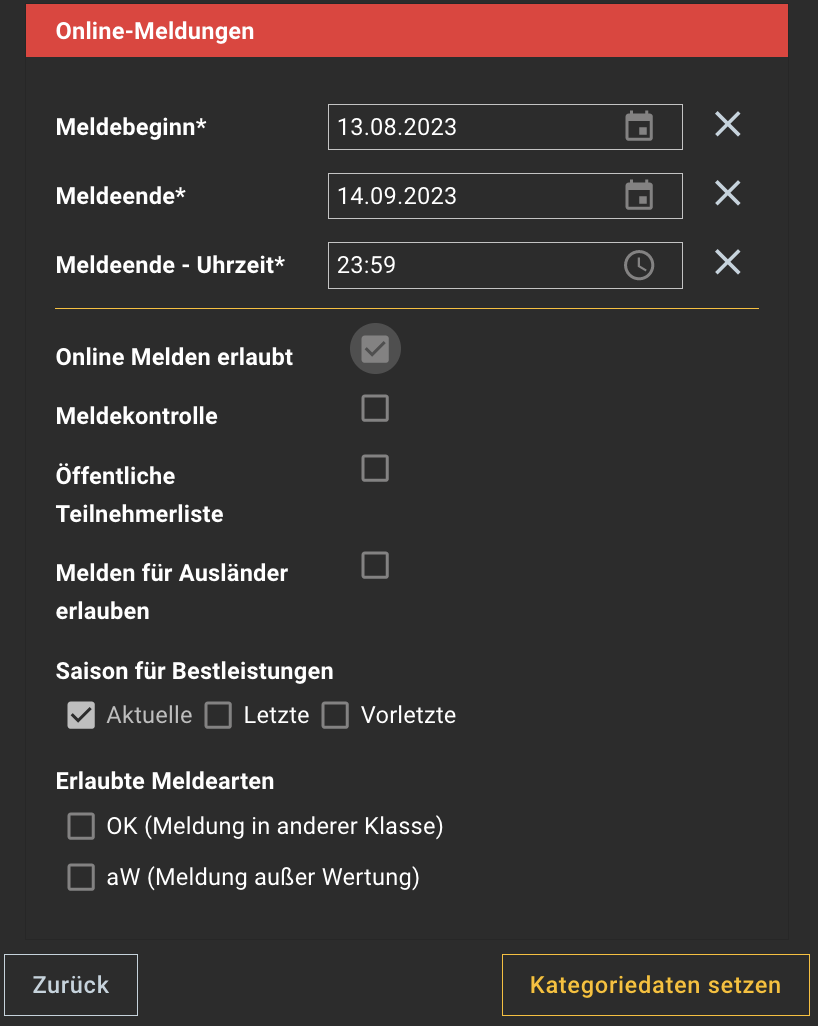Enable Meldekontrolle checkbox
This screenshot has height=1026, width=818.
point(375,409)
